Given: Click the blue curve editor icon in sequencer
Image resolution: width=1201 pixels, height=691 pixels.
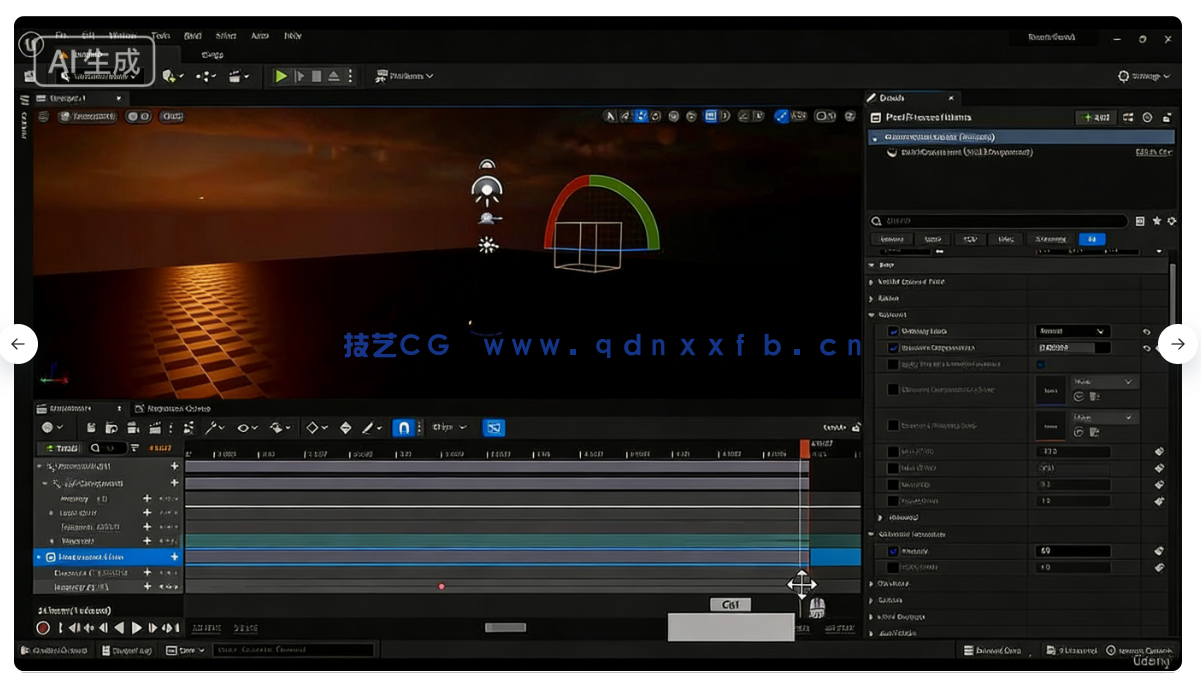Looking at the screenshot, I should click(493, 428).
